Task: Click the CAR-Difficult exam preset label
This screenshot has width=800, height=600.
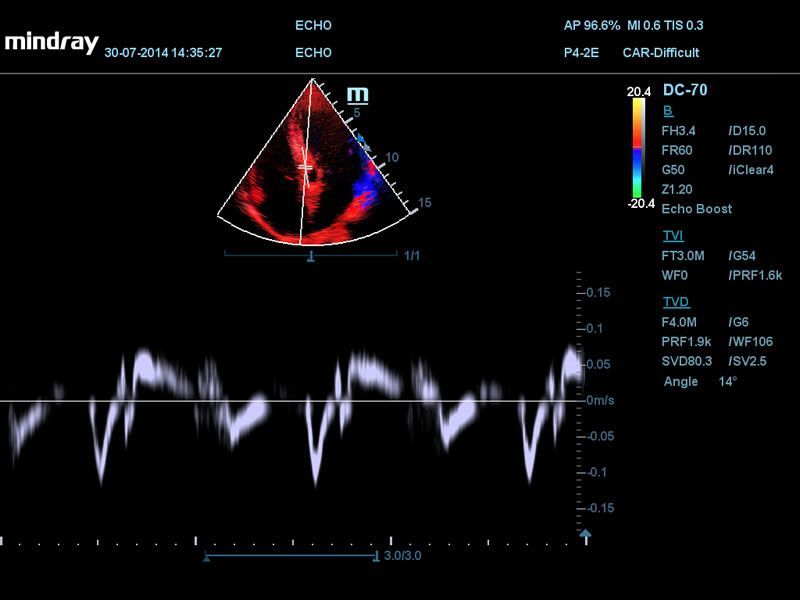Action: (x=661, y=53)
